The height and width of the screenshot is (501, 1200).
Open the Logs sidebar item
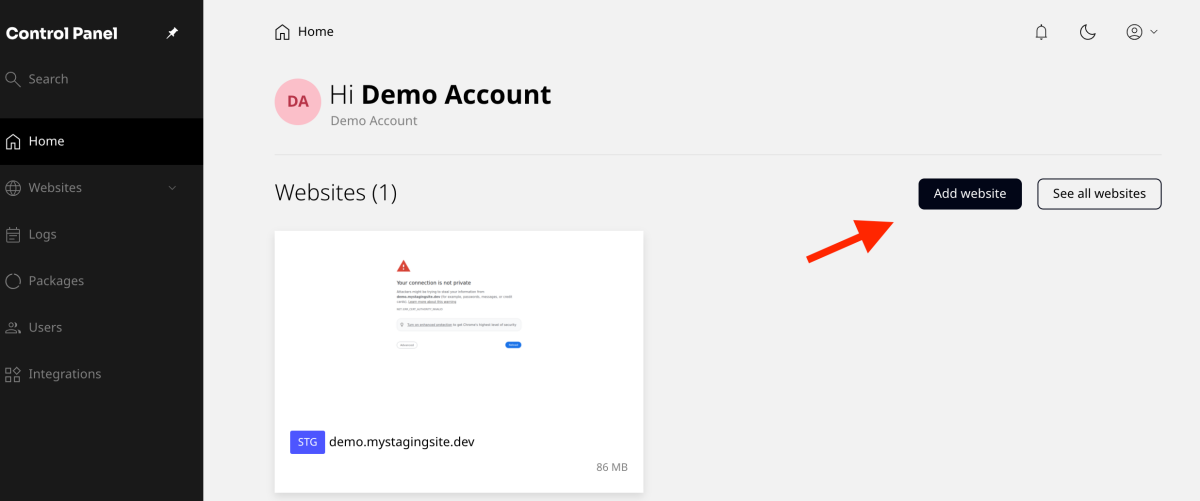click(42, 235)
